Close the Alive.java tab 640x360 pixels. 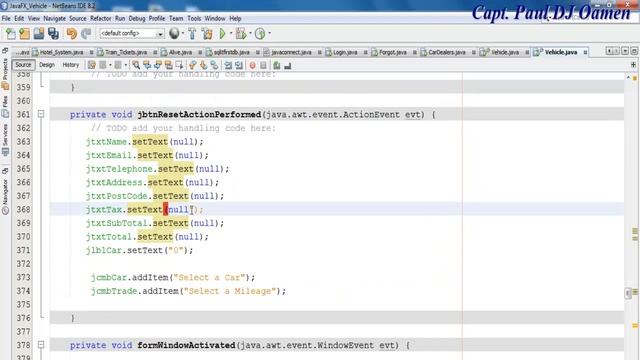[x=200, y=52]
